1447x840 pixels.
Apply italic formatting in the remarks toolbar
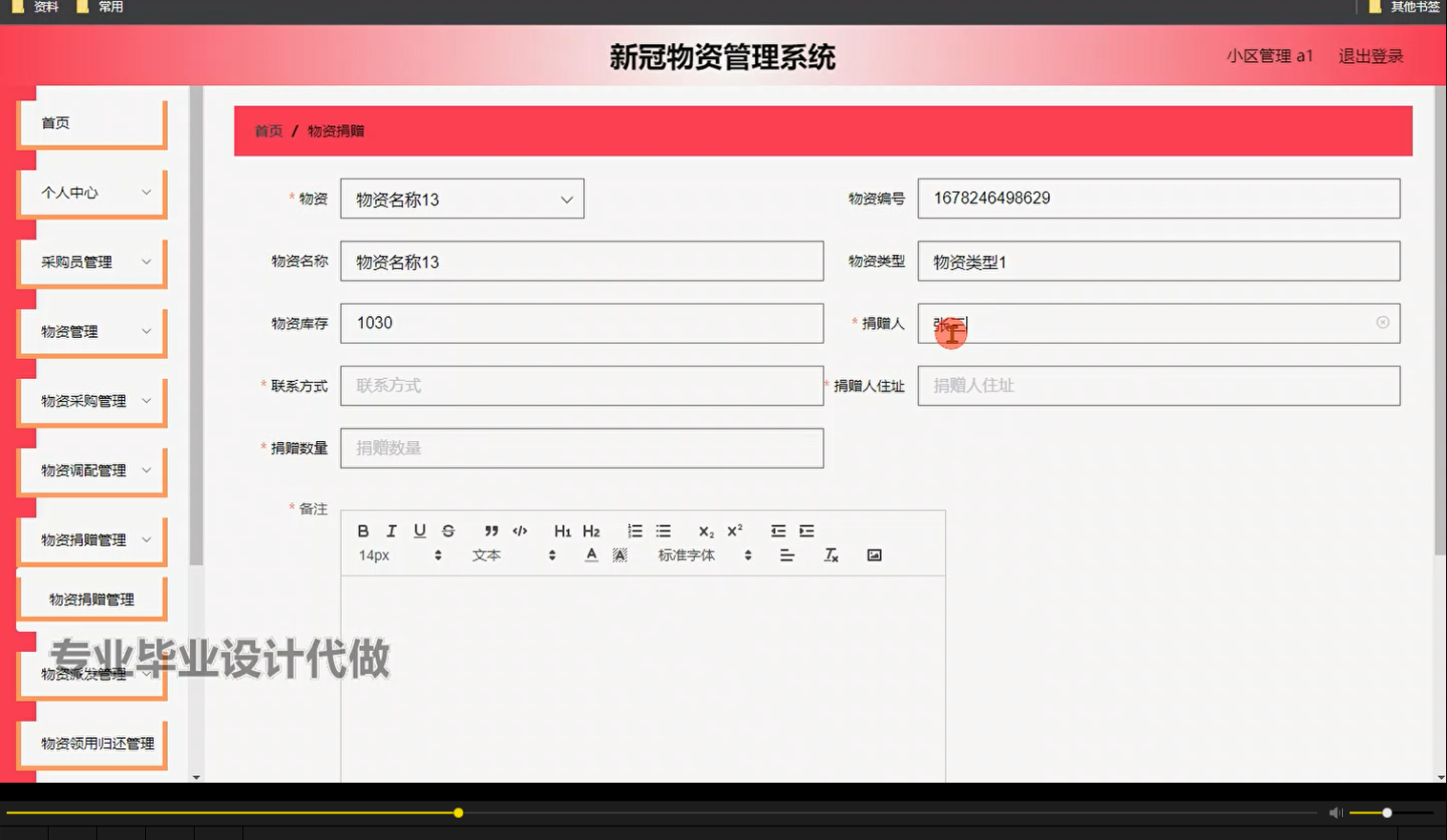tap(391, 531)
